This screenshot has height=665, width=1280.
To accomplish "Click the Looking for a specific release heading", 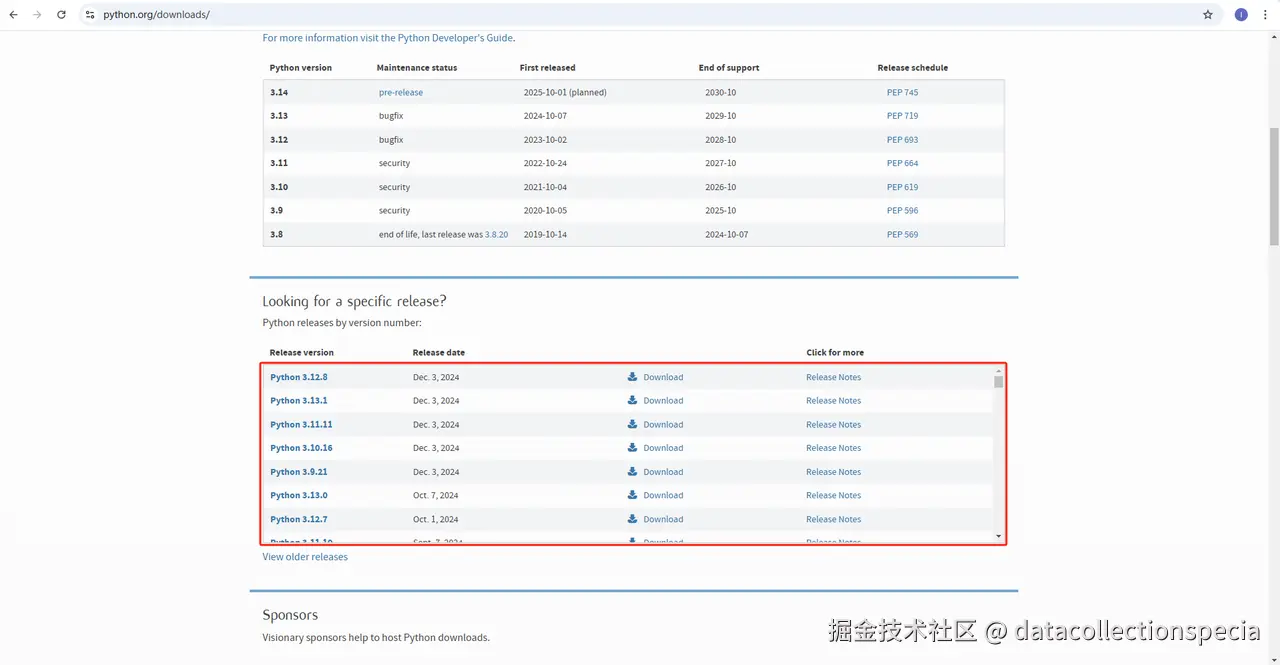I will tap(354, 301).
